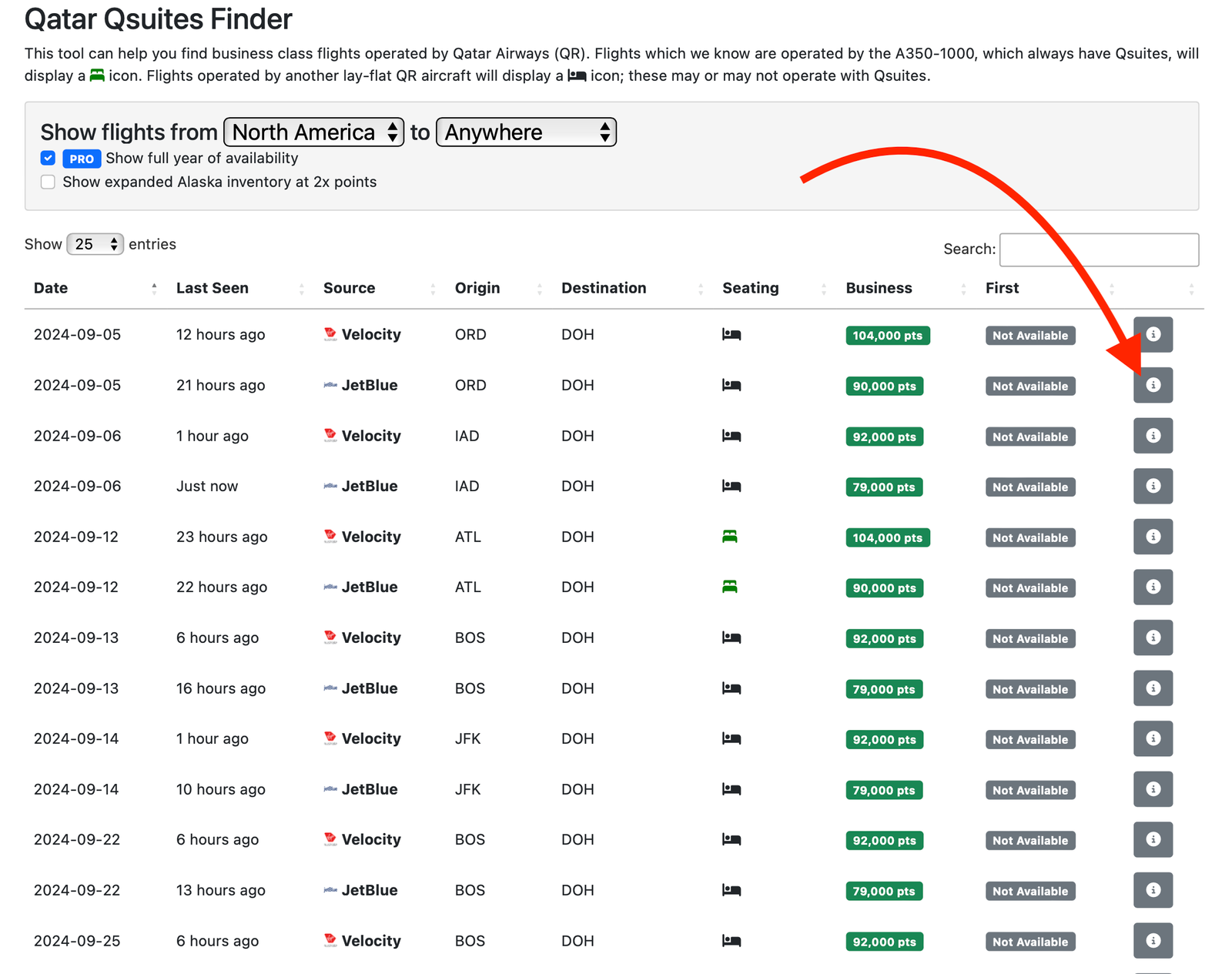Sort table by Business column header

879,288
